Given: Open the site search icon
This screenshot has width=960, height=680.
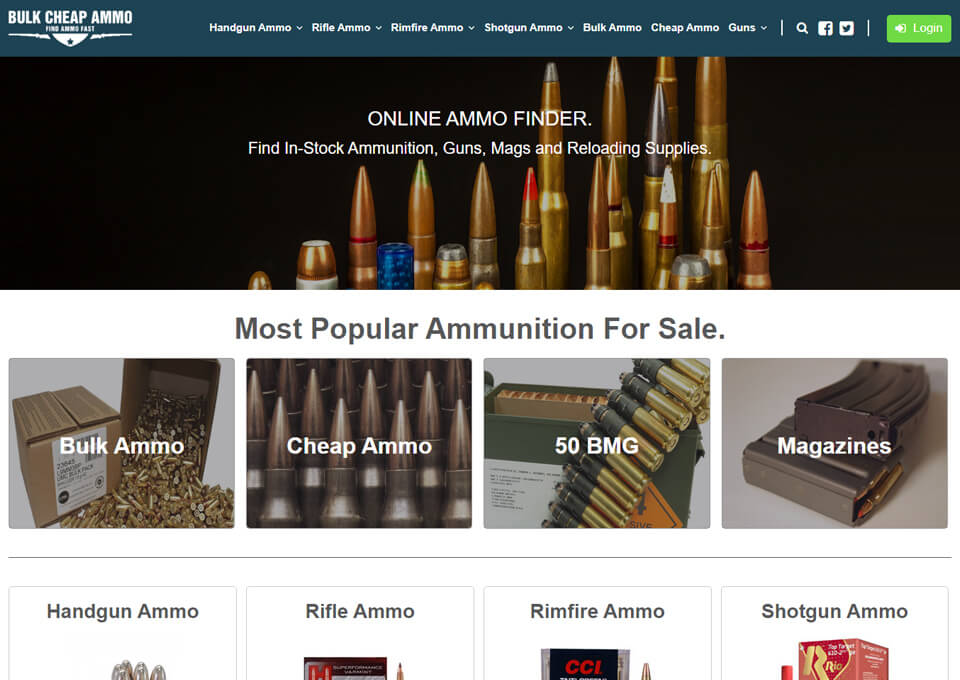Looking at the screenshot, I should pos(802,28).
